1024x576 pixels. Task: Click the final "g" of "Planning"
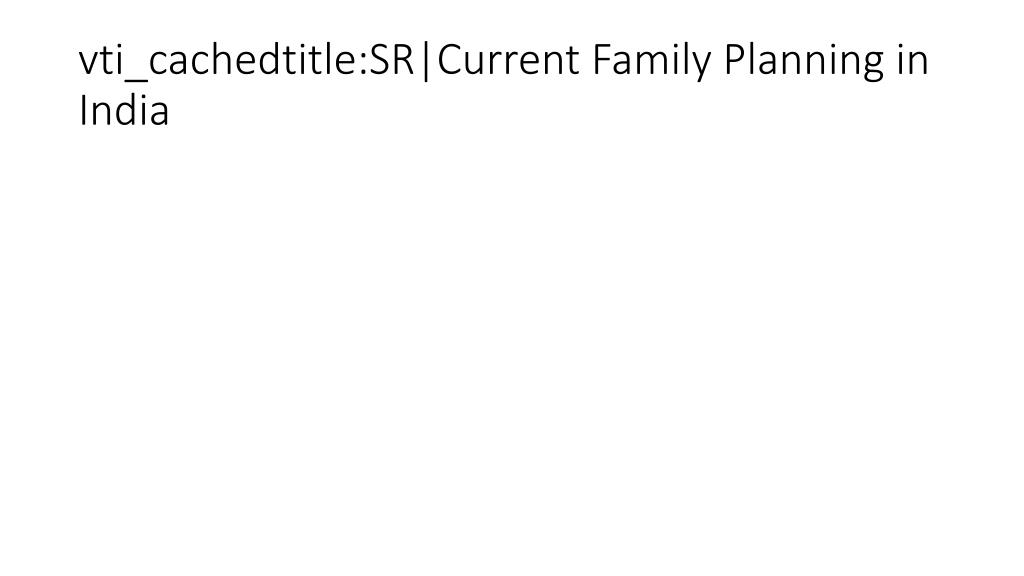click(x=872, y=69)
